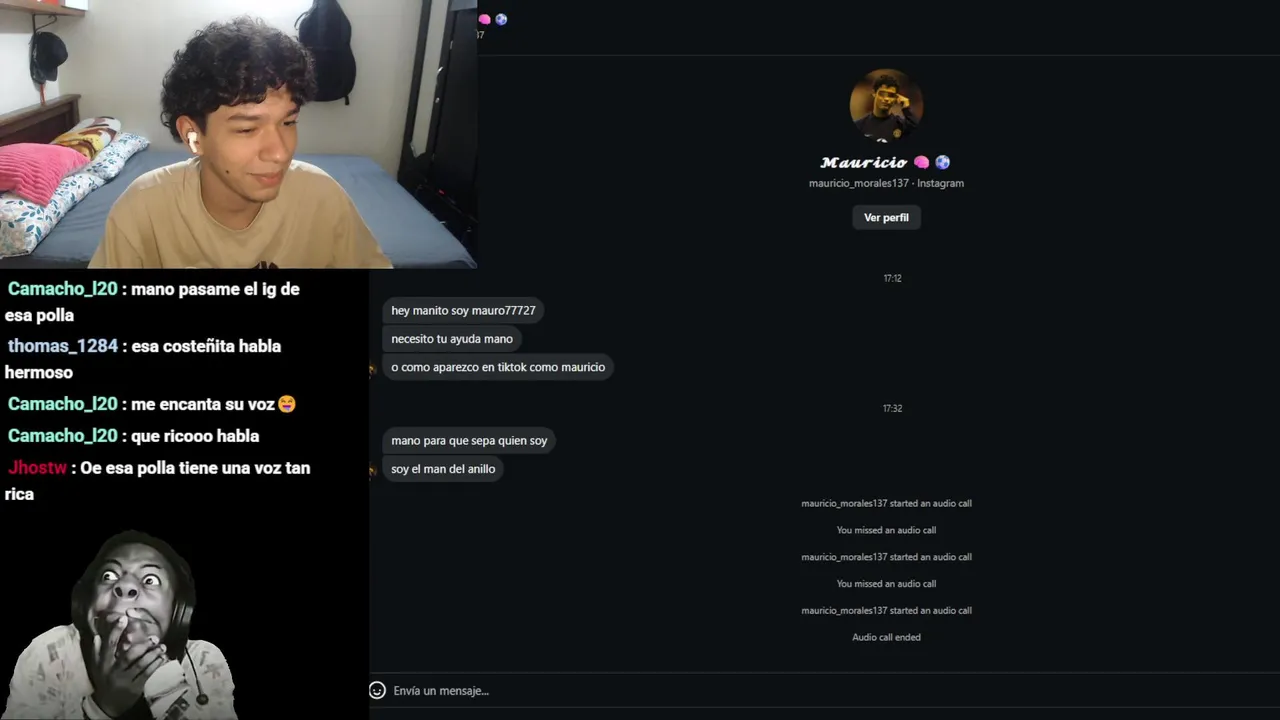Select the 'necesito tu ayuda mano' message bubble
The image size is (1280, 720).
[x=452, y=339]
